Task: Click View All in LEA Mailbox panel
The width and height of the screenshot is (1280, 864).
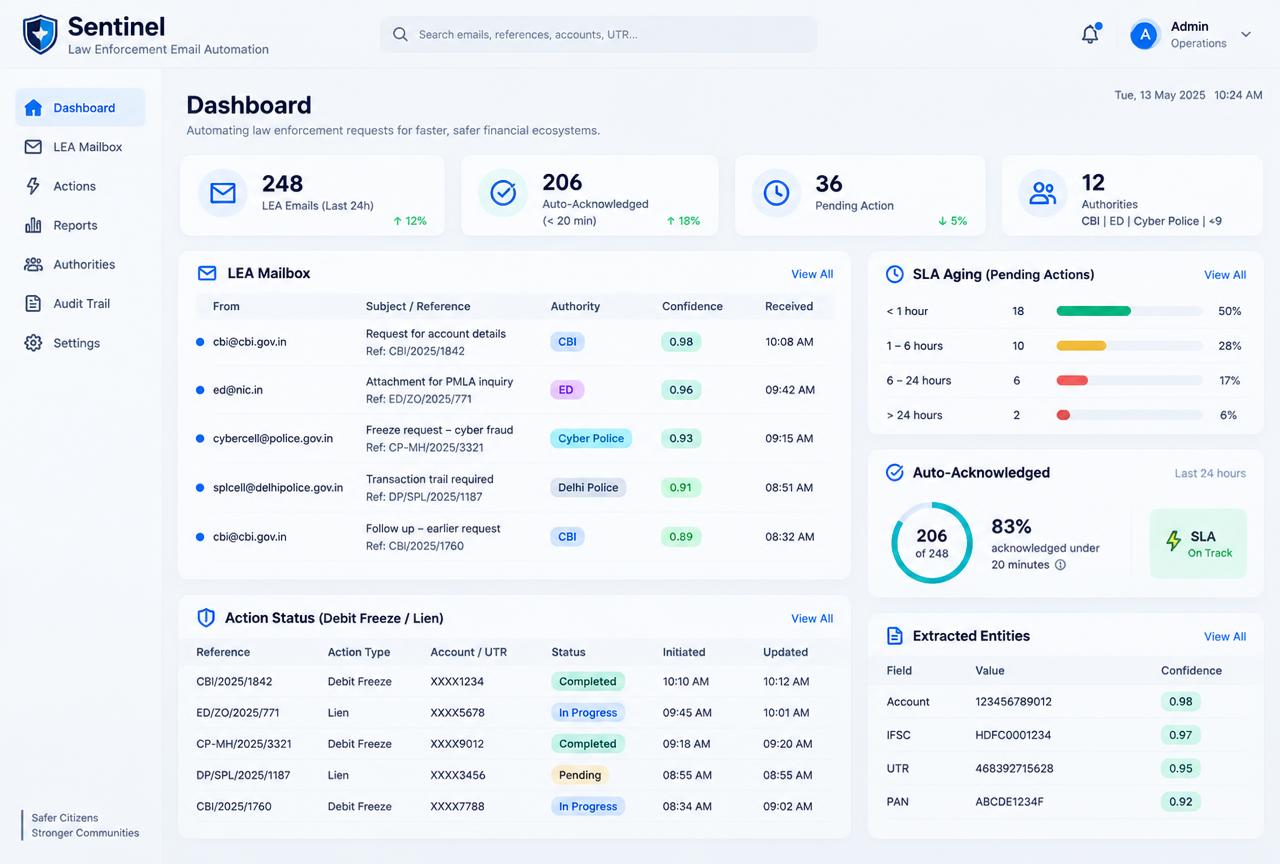Action: pyautogui.click(x=812, y=274)
